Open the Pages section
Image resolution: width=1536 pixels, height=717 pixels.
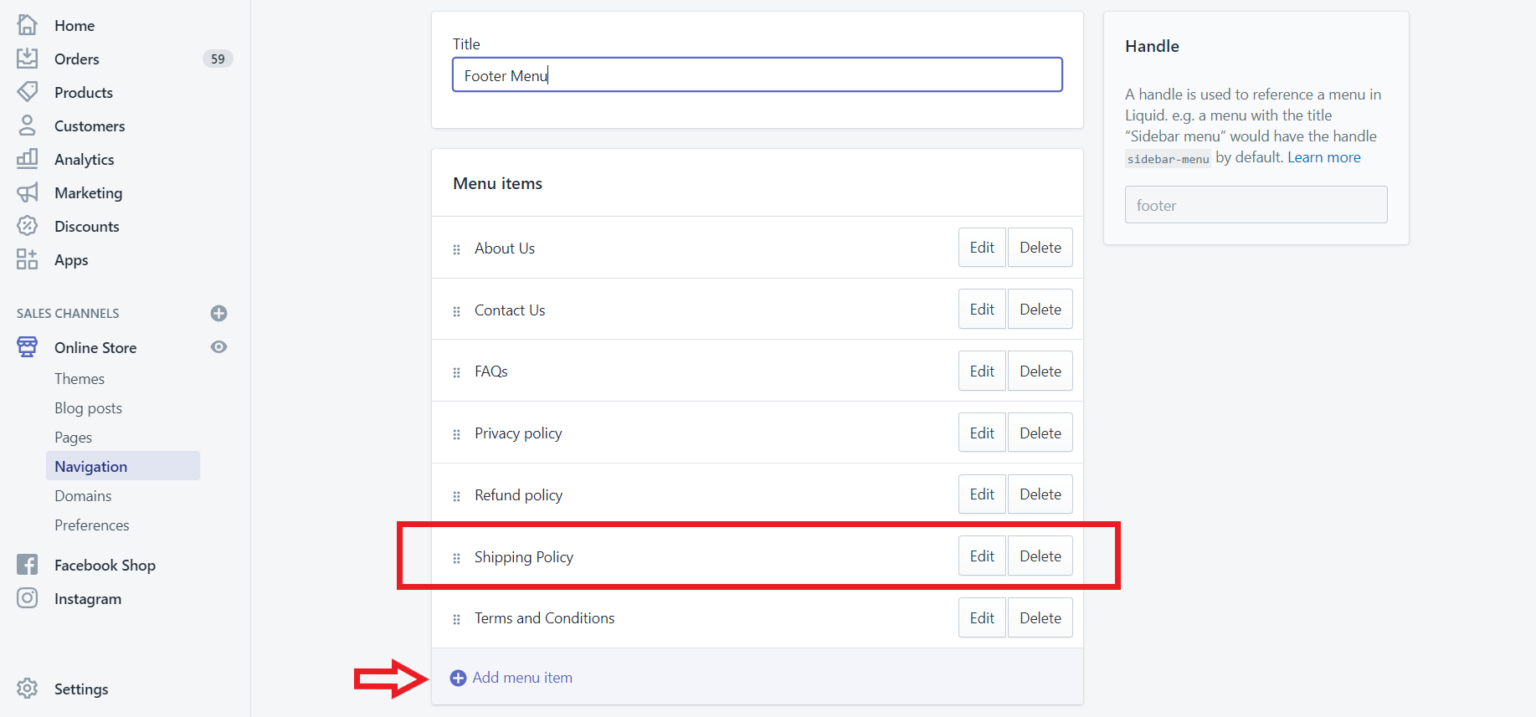tap(73, 437)
